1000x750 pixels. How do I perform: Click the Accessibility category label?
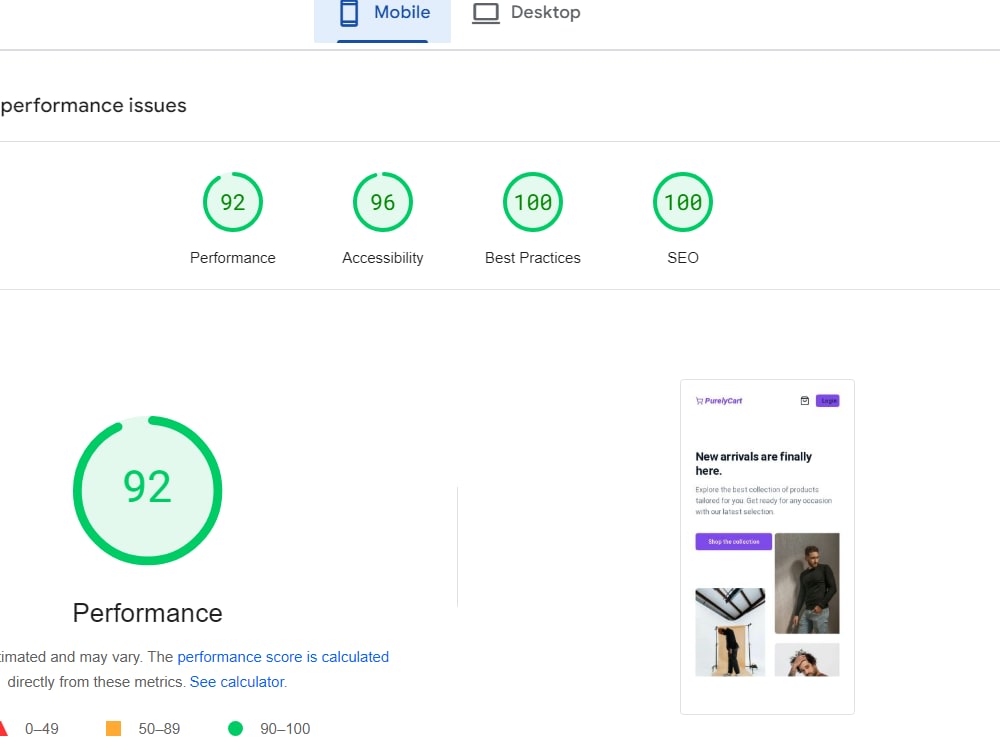[383, 258]
